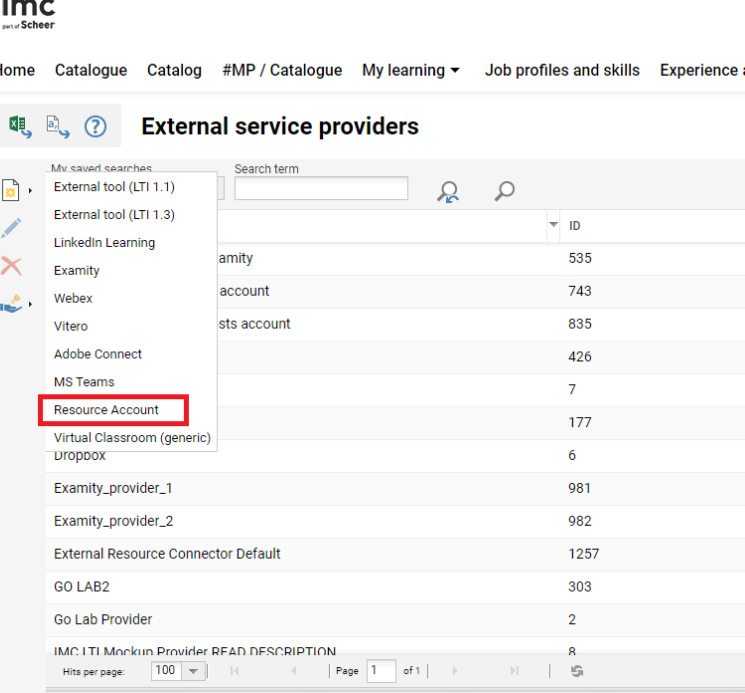This screenshot has height=693, width=745.
Task: Click the reset search icon
Action: (448, 191)
